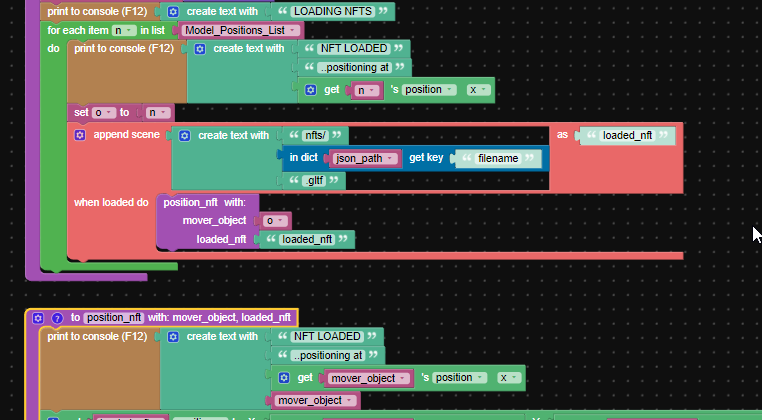Viewport: 762px width, 420px height.
Task: Edit the nfts/ text field
Action: [315, 135]
